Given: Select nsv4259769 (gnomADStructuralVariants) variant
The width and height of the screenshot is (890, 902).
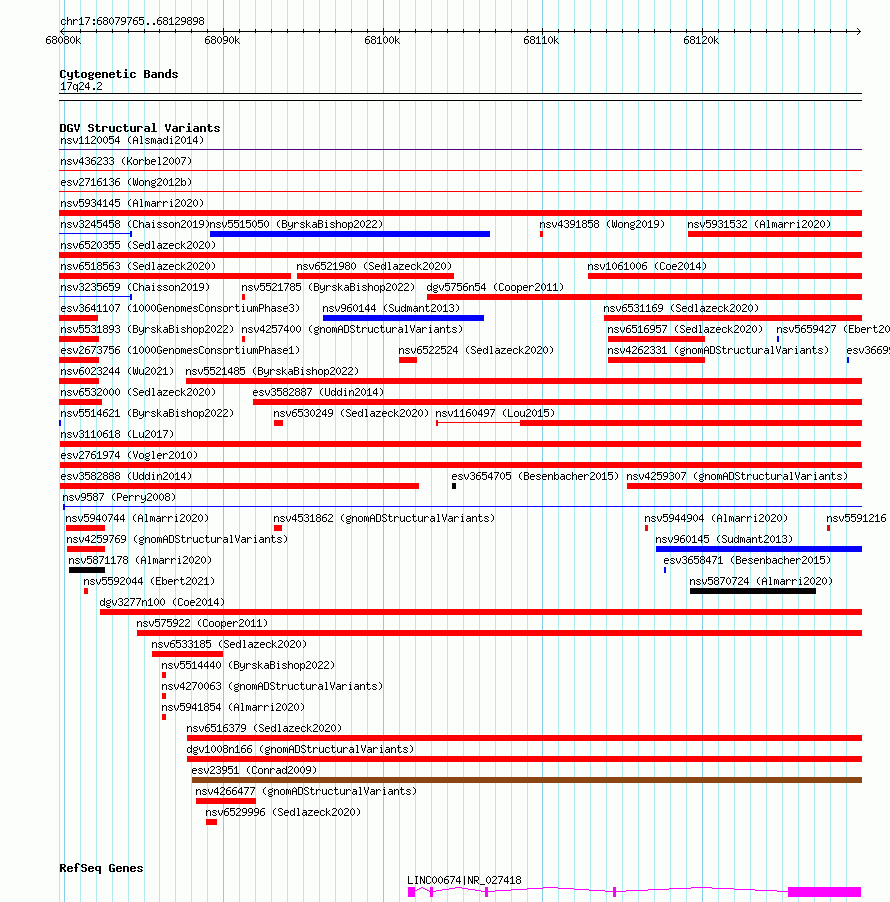Looking at the screenshot, I should pos(177,540).
